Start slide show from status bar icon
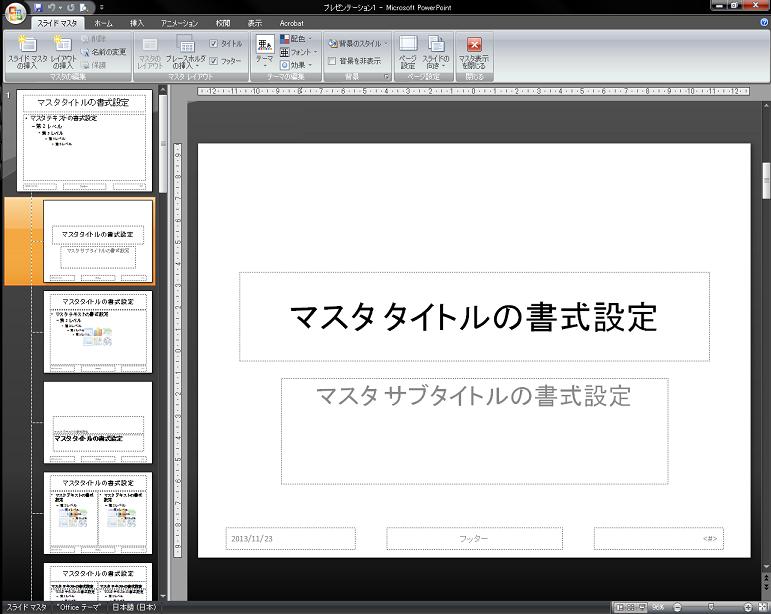 point(641,607)
